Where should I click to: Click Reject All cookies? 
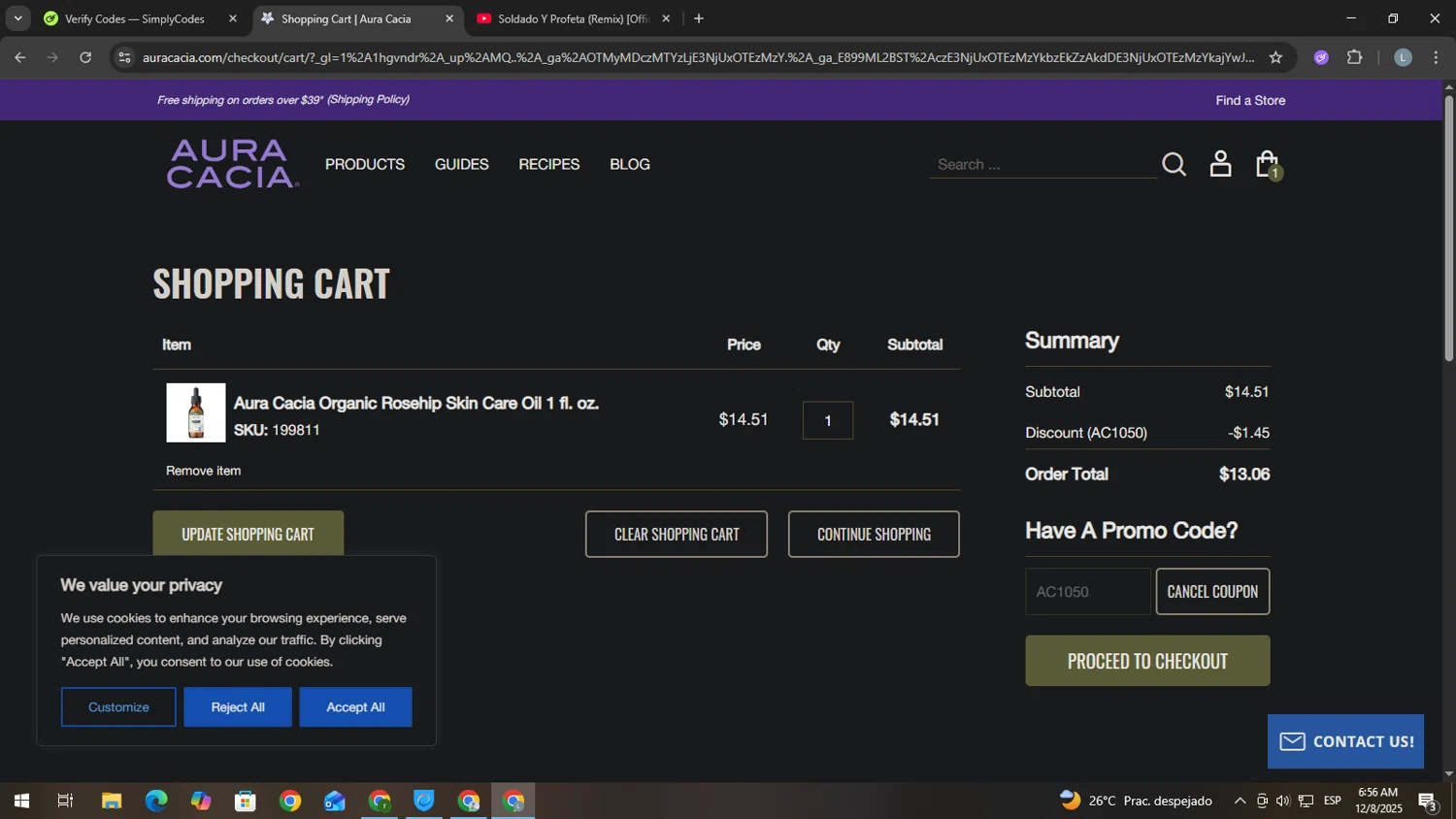point(238,707)
